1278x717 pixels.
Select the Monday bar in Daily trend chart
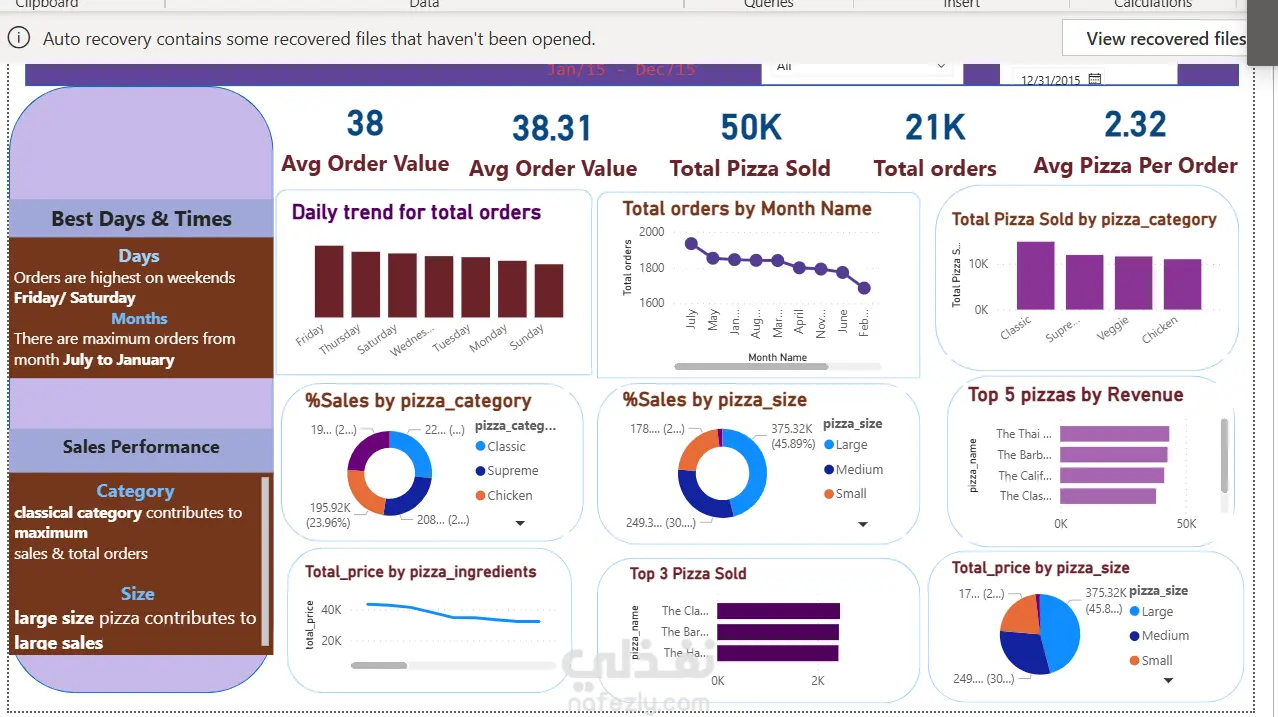[512, 290]
